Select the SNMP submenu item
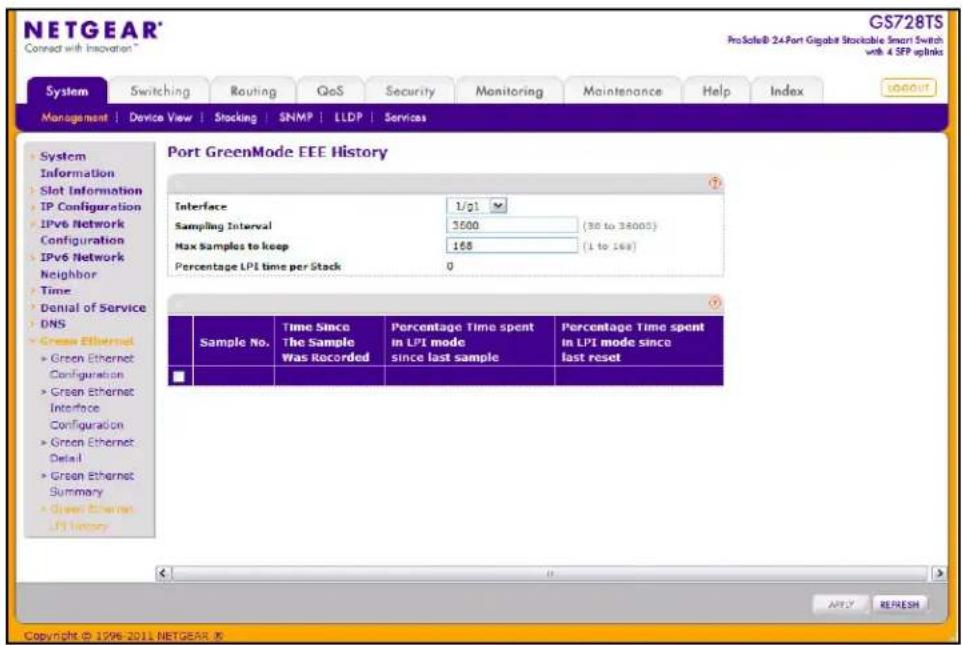This screenshot has width=962, height=645. (x=296, y=117)
